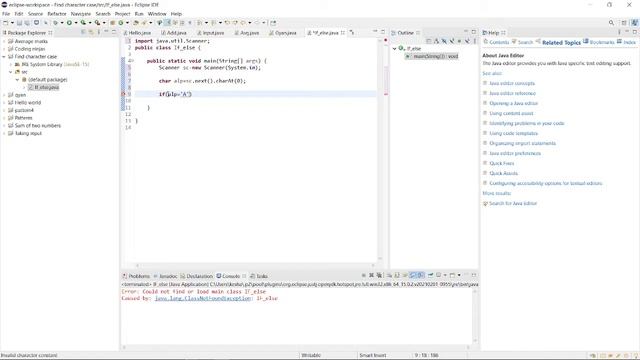Image resolution: width=640 pixels, height=360 pixels.
Task: Open the Run button dropdown arrow
Action: tap(76, 23)
